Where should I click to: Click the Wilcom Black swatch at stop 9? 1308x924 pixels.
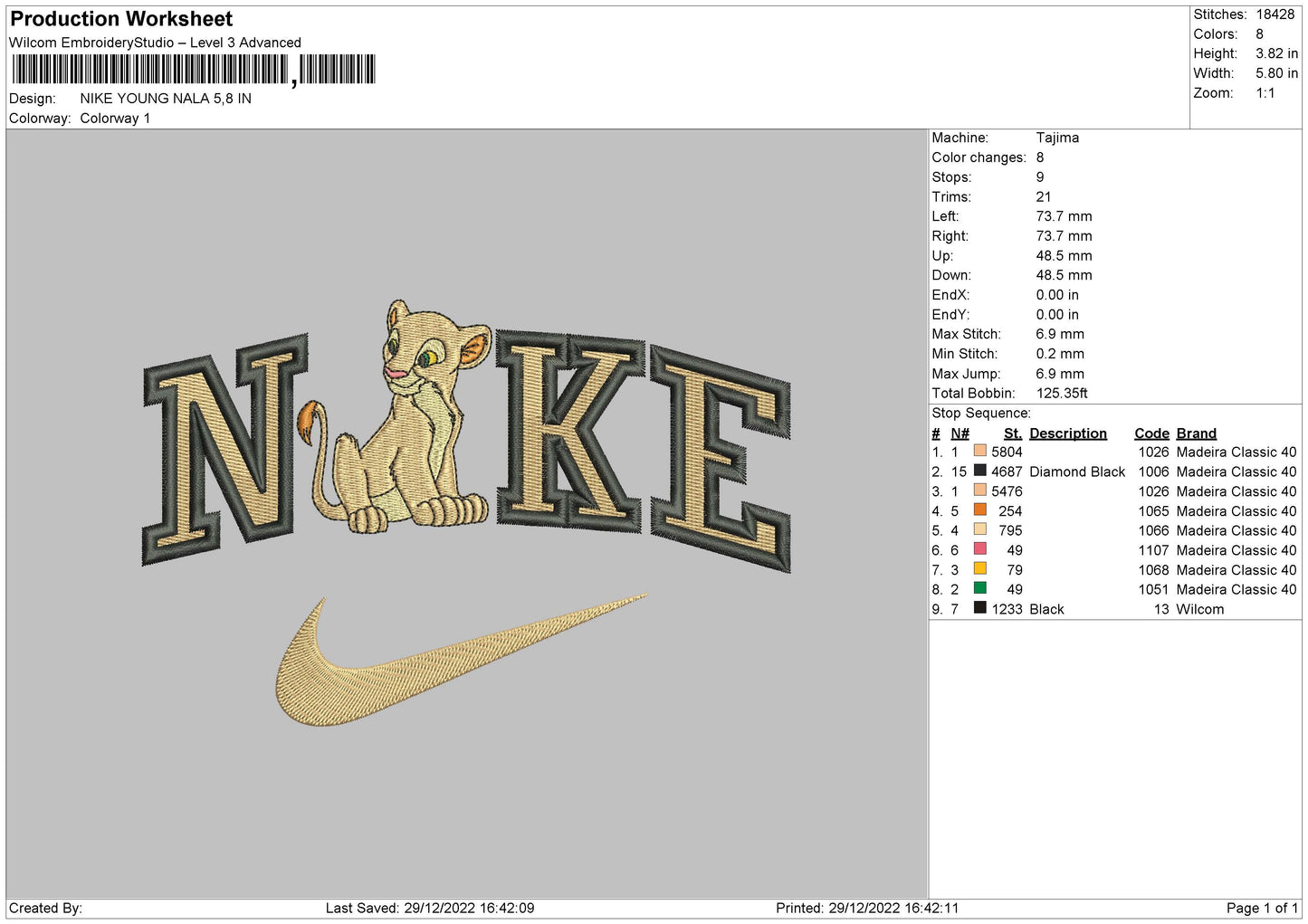pyautogui.click(x=979, y=608)
